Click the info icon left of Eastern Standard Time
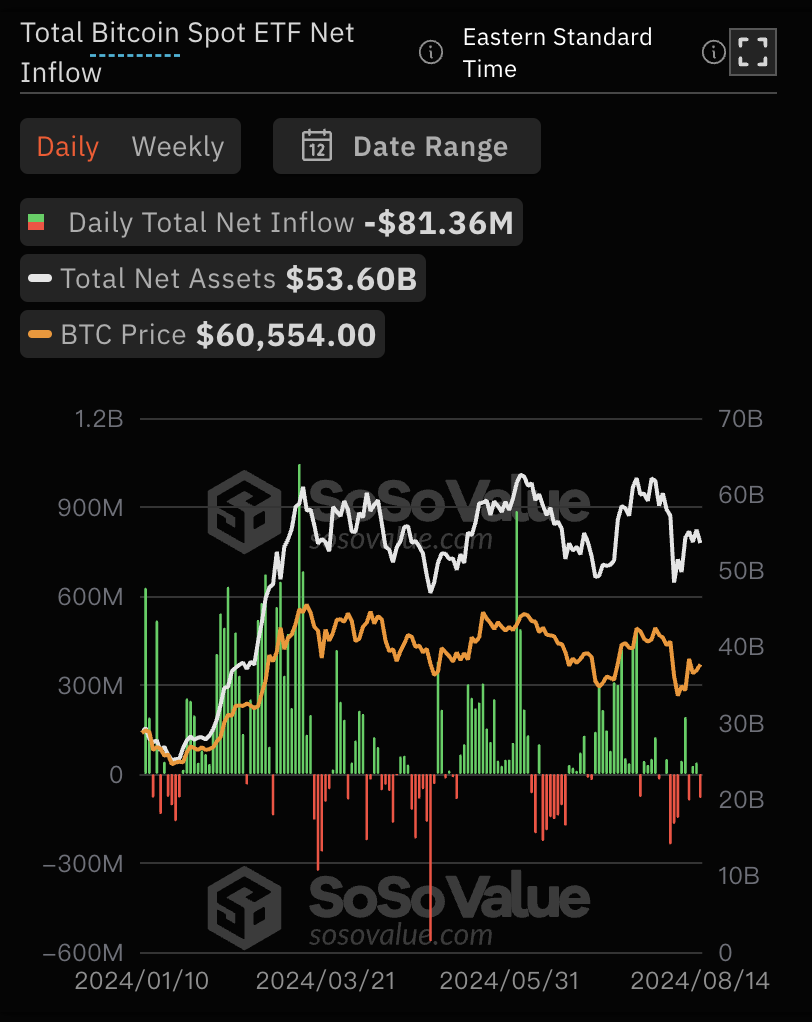The height and width of the screenshot is (1022, 812). point(430,52)
